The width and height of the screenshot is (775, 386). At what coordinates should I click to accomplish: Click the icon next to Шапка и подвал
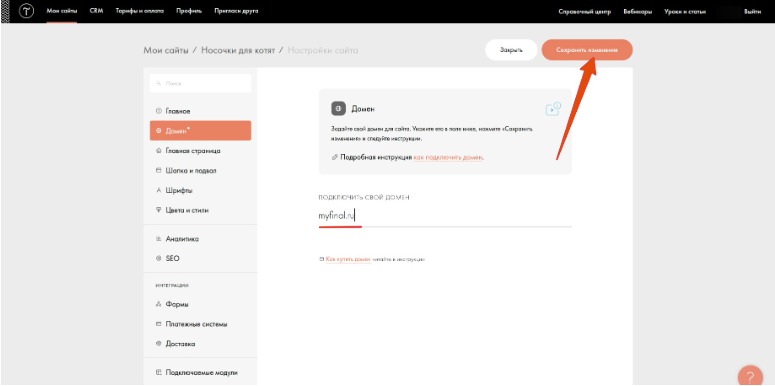coord(159,171)
